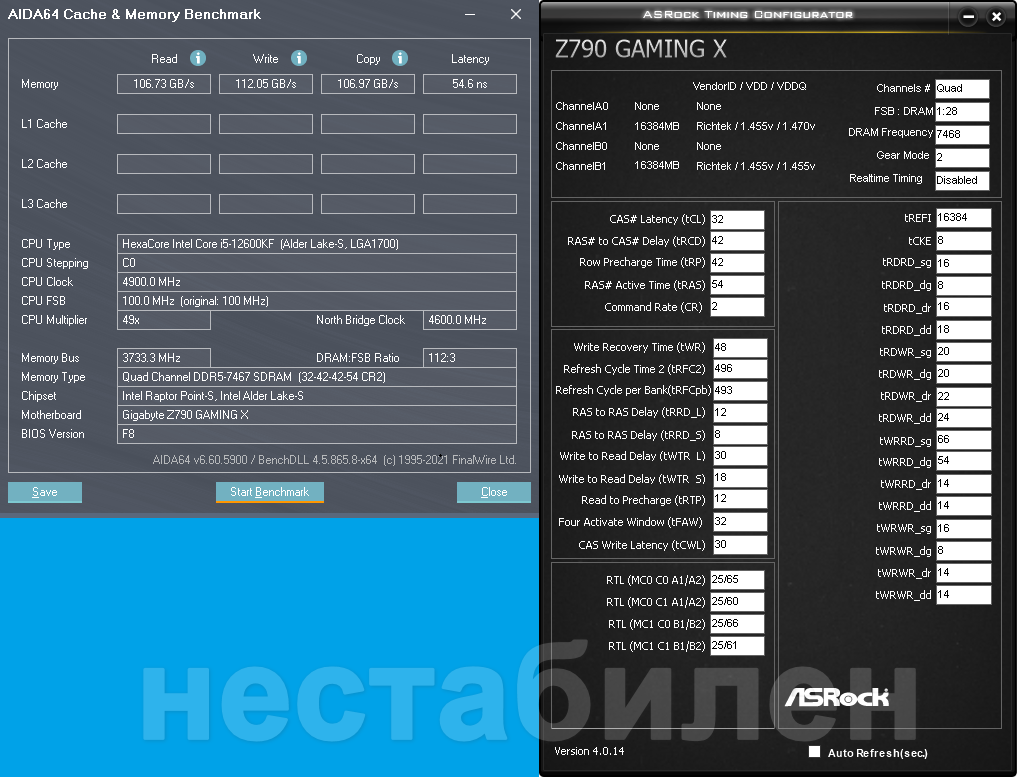Click the Channels # field showing Quad
The image size is (1017, 777).
pos(962,89)
